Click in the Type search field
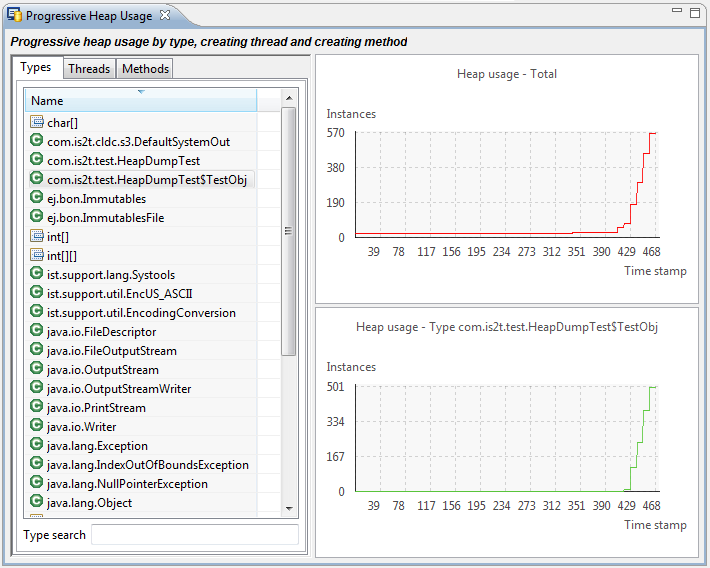This screenshot has width=710, height=568. 195,535
